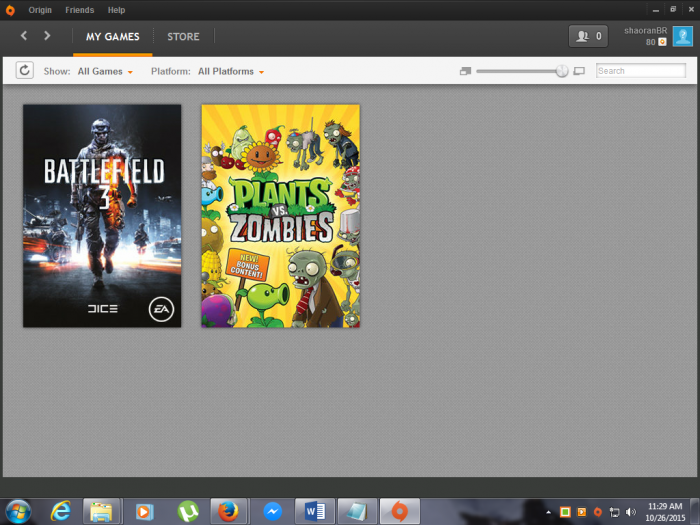
Task: Click the Origin taskbar button
Action: [x=400, y=512]
